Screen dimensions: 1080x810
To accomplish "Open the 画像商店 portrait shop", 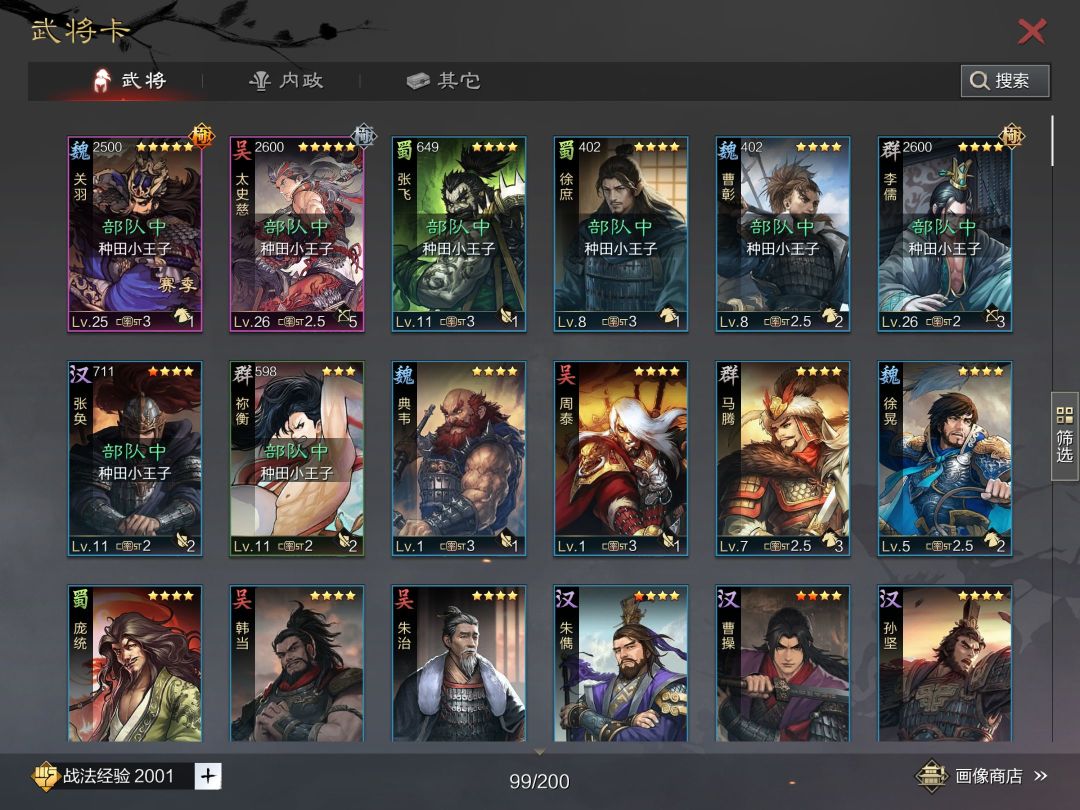I will pos(981,776).
